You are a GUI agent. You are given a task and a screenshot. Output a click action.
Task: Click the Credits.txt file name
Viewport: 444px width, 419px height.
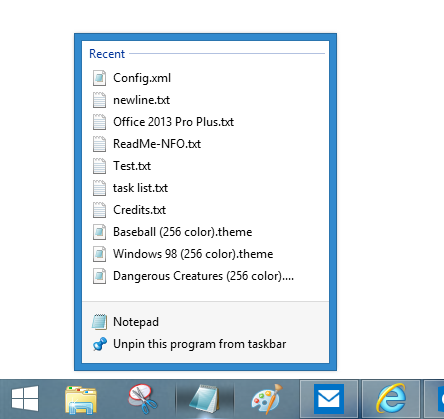tap(139, 210)
